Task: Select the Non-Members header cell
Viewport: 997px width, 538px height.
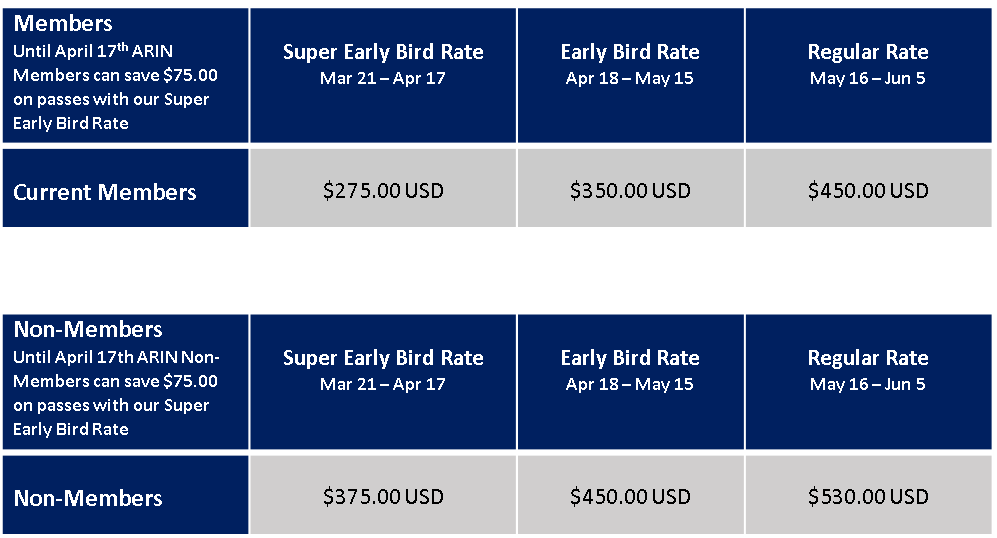Action: tap(125, 382)
